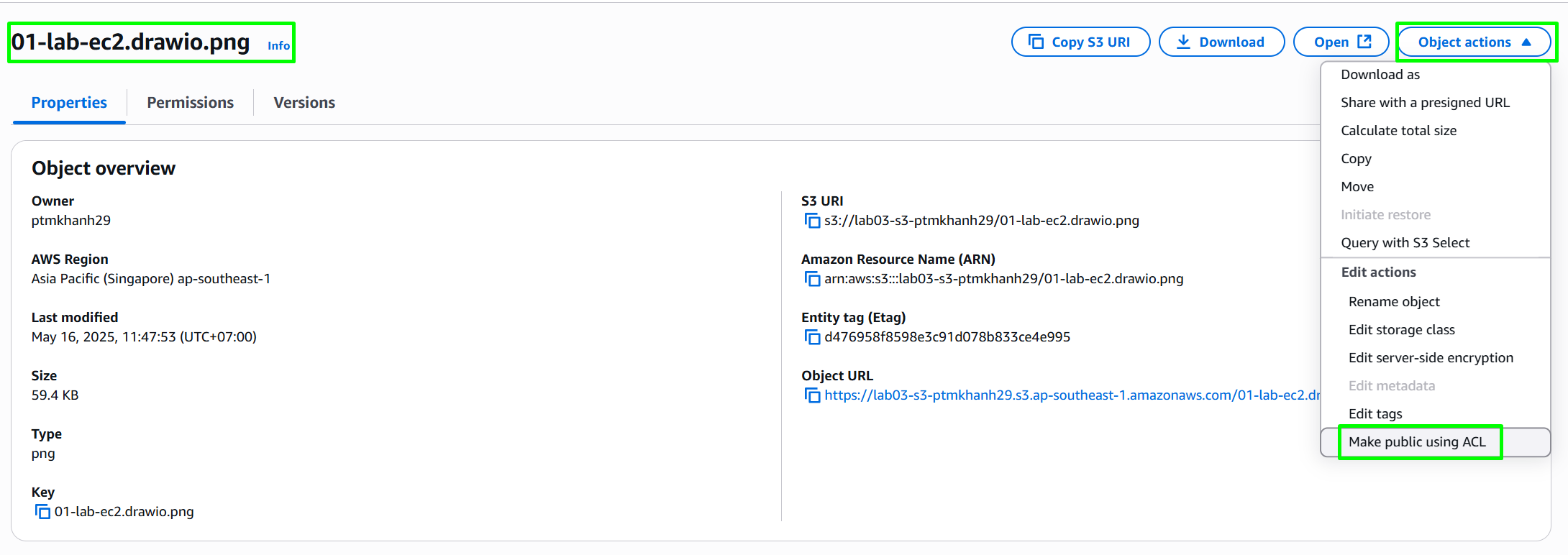Select Make public using ACL
Viewport: 1568px width, 555px height.
coord(1435,442)
